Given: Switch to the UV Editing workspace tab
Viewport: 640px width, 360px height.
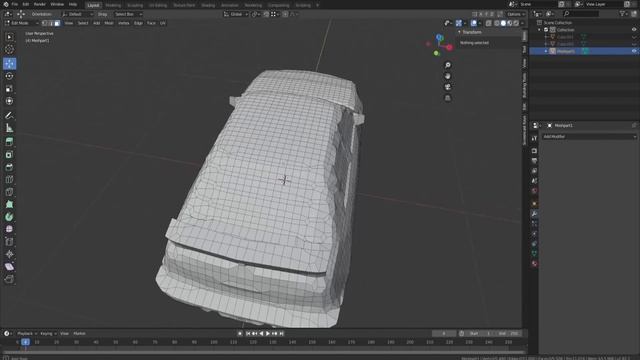Looking at the screenshot, I should click(158, 5).
